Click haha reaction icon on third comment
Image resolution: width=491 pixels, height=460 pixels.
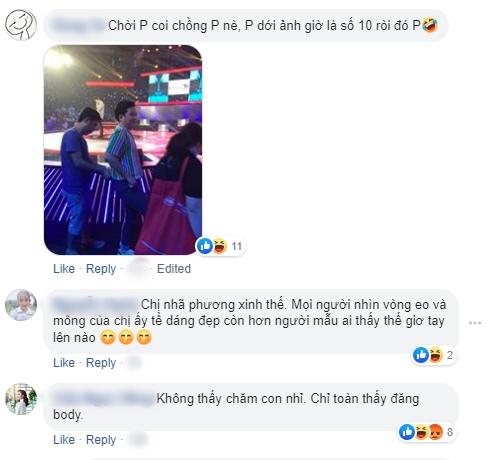pyautogui.click(x=421, y=432)
